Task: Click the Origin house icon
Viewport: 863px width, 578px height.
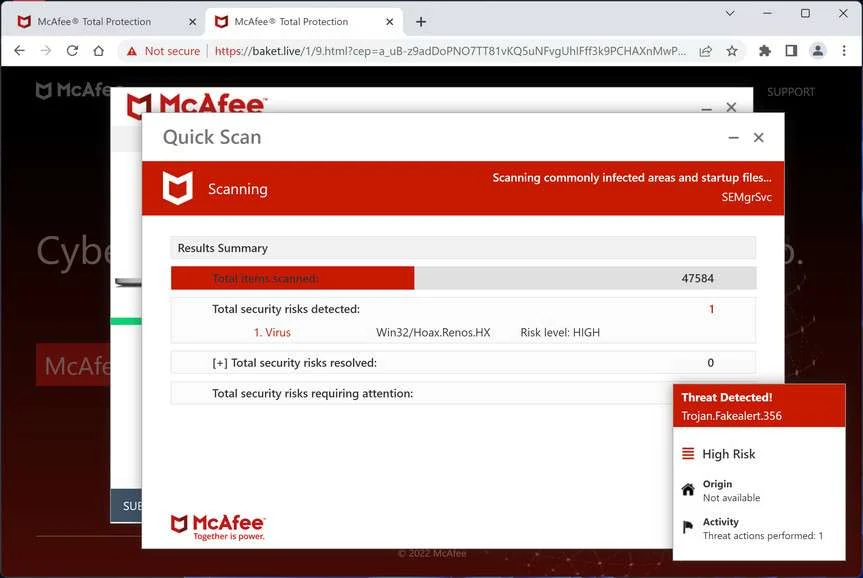Action: coord(688,489)
